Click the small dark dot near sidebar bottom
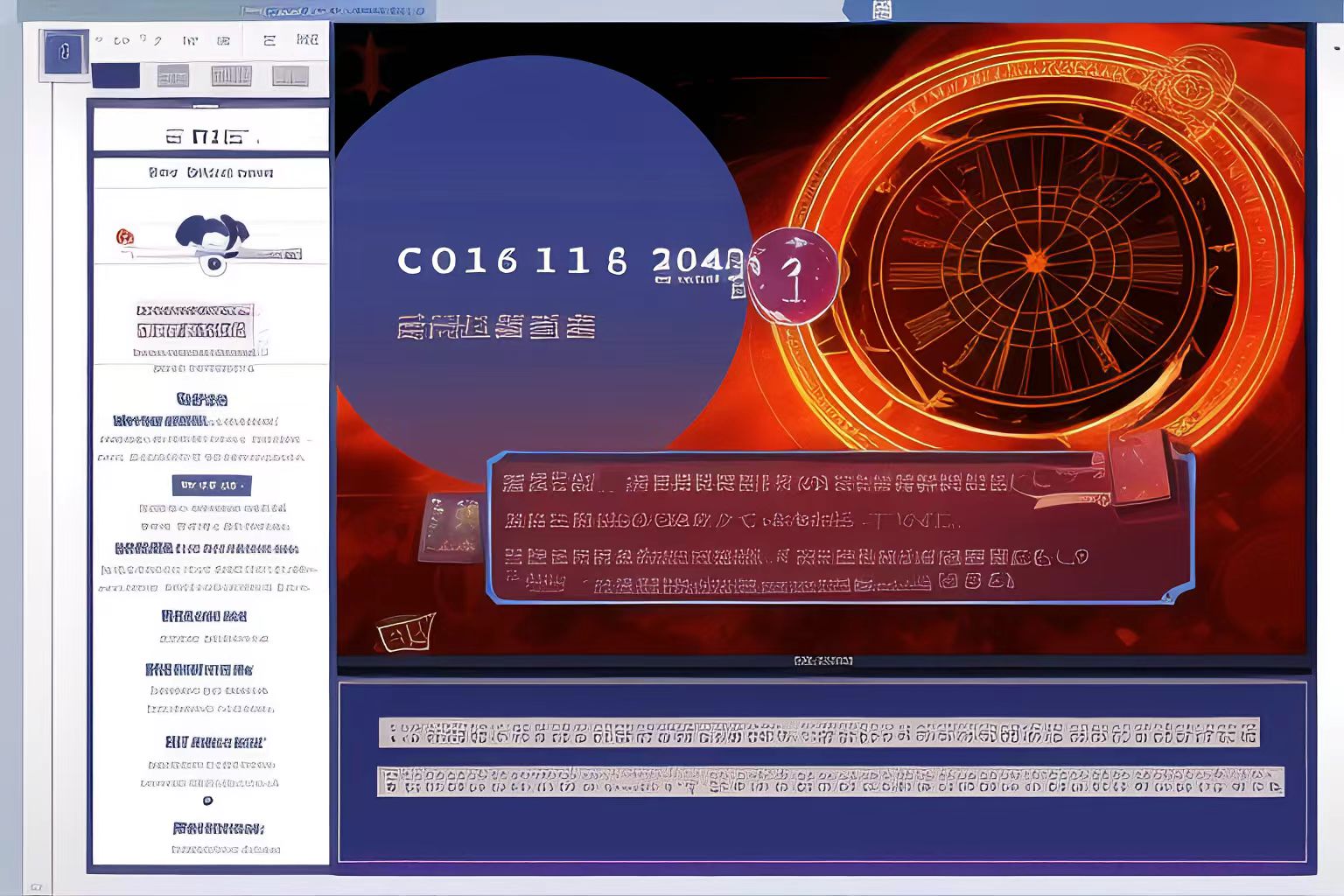The width and height of the screenshot is (1344, 896). point(207,801)
